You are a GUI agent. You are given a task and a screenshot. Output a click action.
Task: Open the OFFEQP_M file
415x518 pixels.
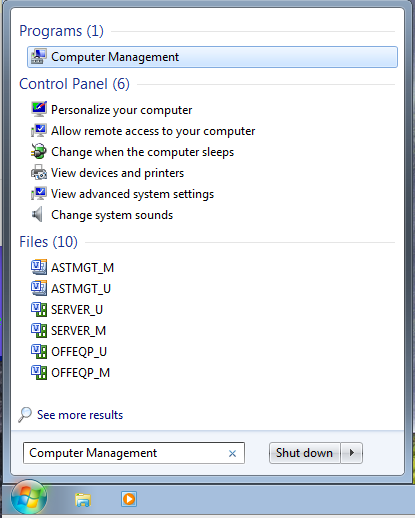(x=80, y=373)
